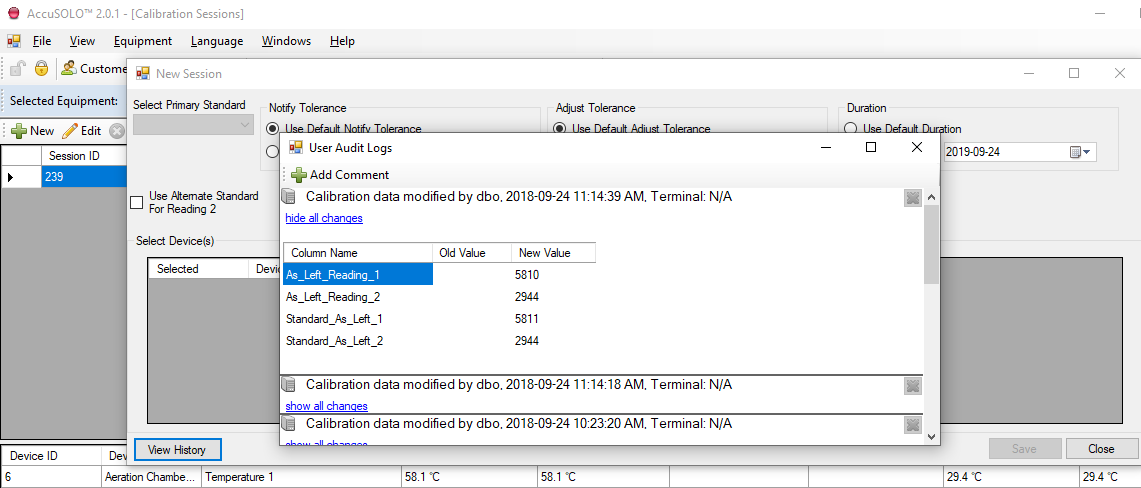Open the Equipment menu
The image size is (1141, 488).
click(x=142, y=41)
